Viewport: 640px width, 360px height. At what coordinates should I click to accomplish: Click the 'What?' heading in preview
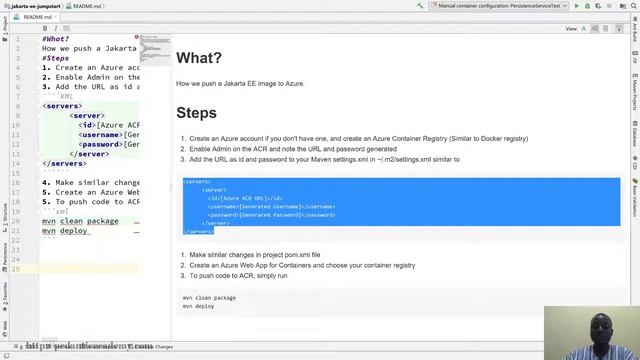coord(199,58)
